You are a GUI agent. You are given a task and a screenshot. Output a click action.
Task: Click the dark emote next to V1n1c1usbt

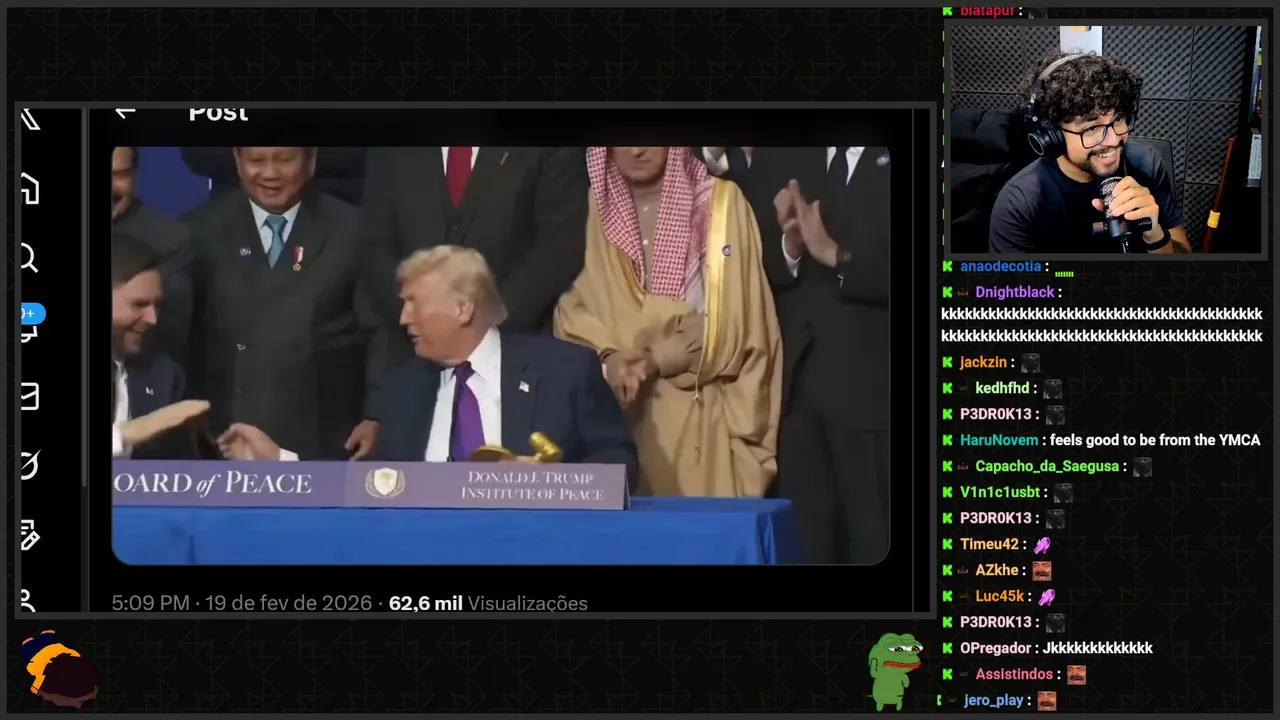coord(1063,493)
